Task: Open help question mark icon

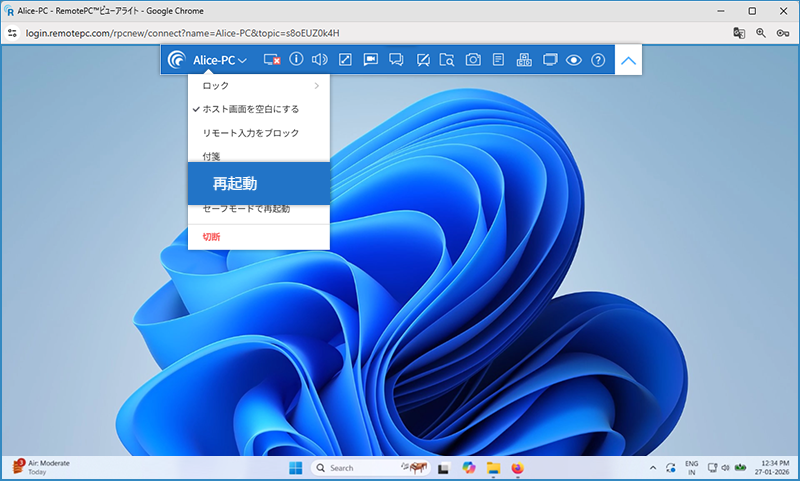Action: [598, 60]
